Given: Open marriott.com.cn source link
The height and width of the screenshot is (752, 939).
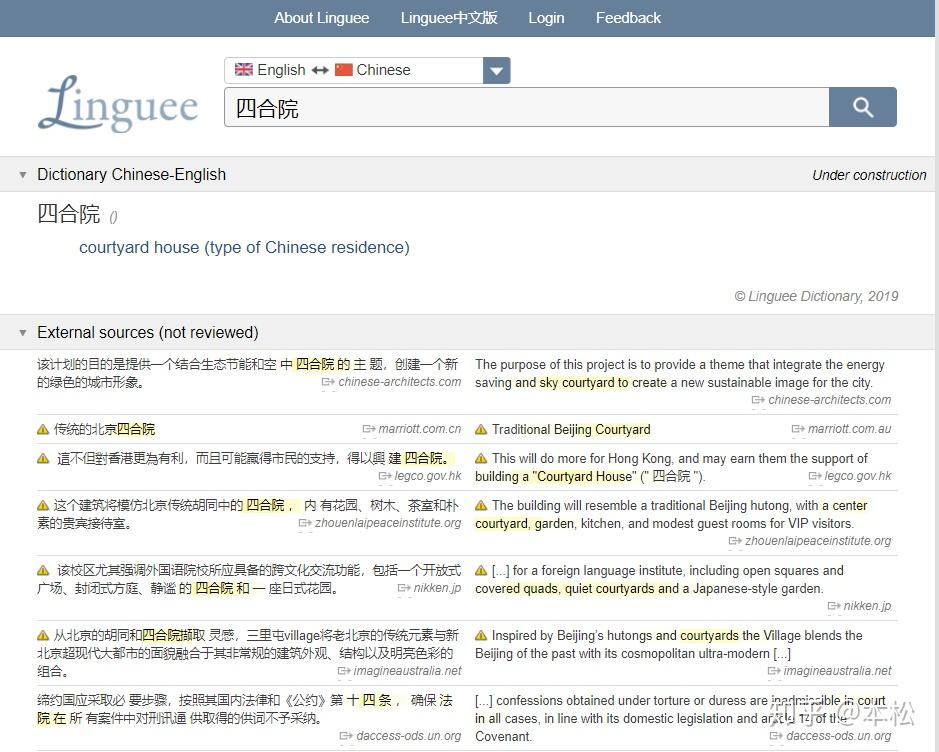Looking at the screenshot, I should [419, 429].
